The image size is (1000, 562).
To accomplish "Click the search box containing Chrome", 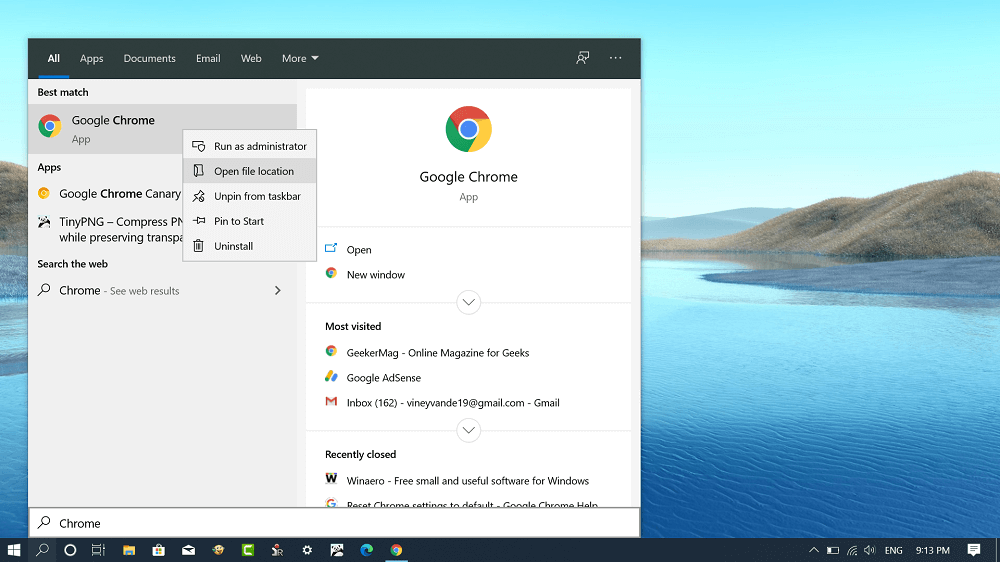I will [x=334, y=523].
